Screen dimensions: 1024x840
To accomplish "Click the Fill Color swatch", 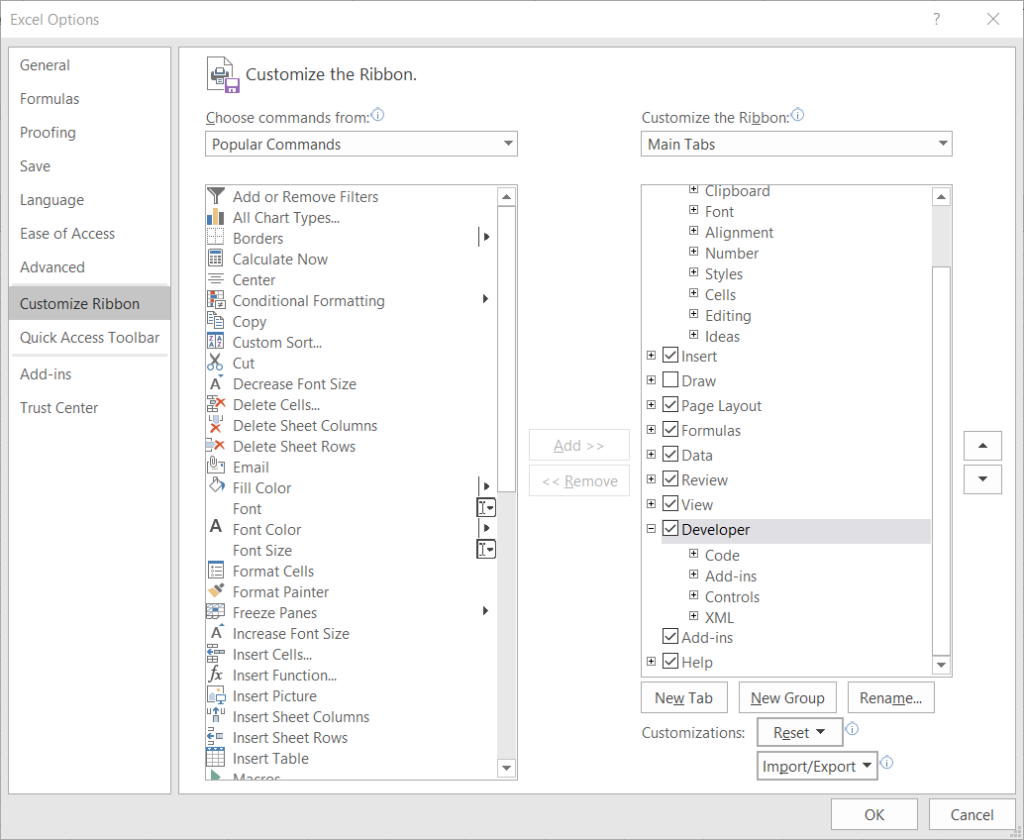I will pyautogui.click(x=218, y=487).
